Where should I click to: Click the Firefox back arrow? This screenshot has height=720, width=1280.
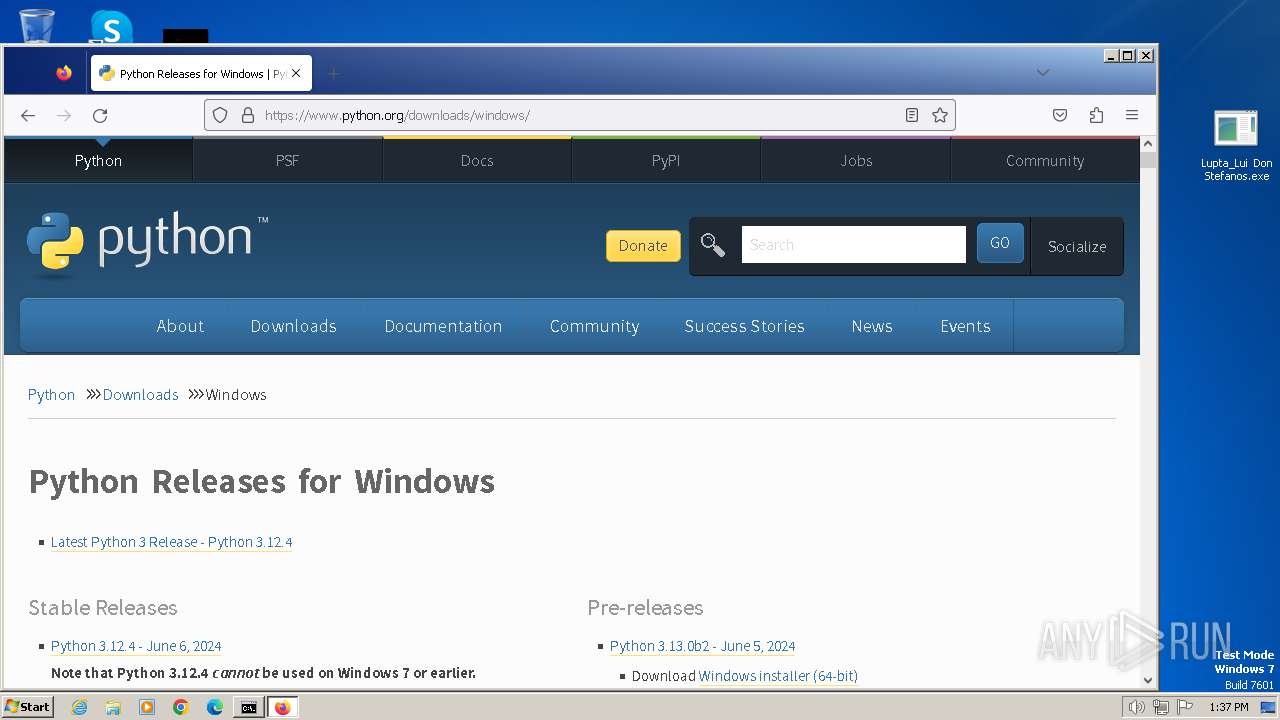[x=28, y=115]
